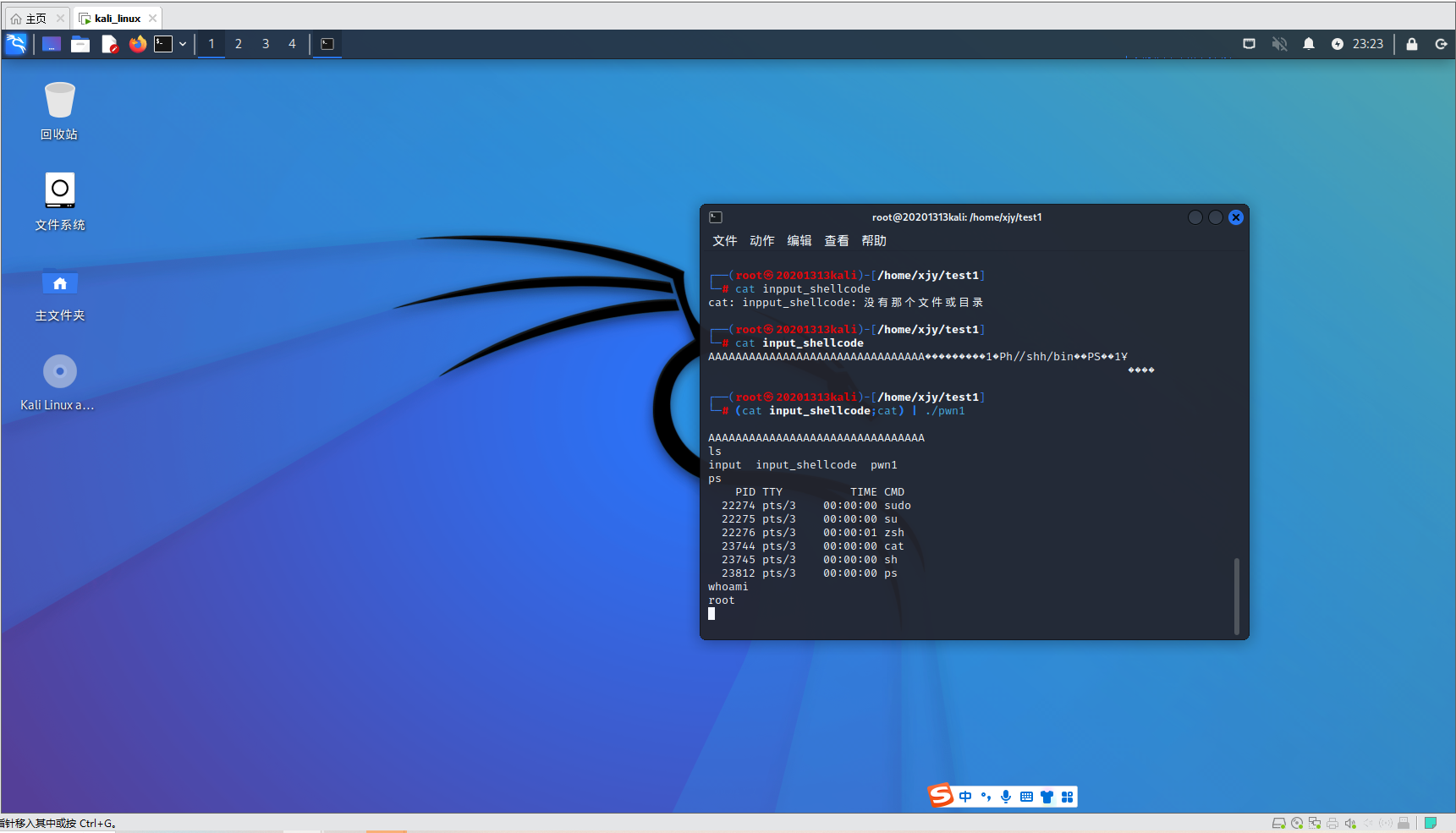This screenshot has height=833, width=1456.
Task: Click the VMware CD/DVD status icon
Action: [x=1297, y=823]
